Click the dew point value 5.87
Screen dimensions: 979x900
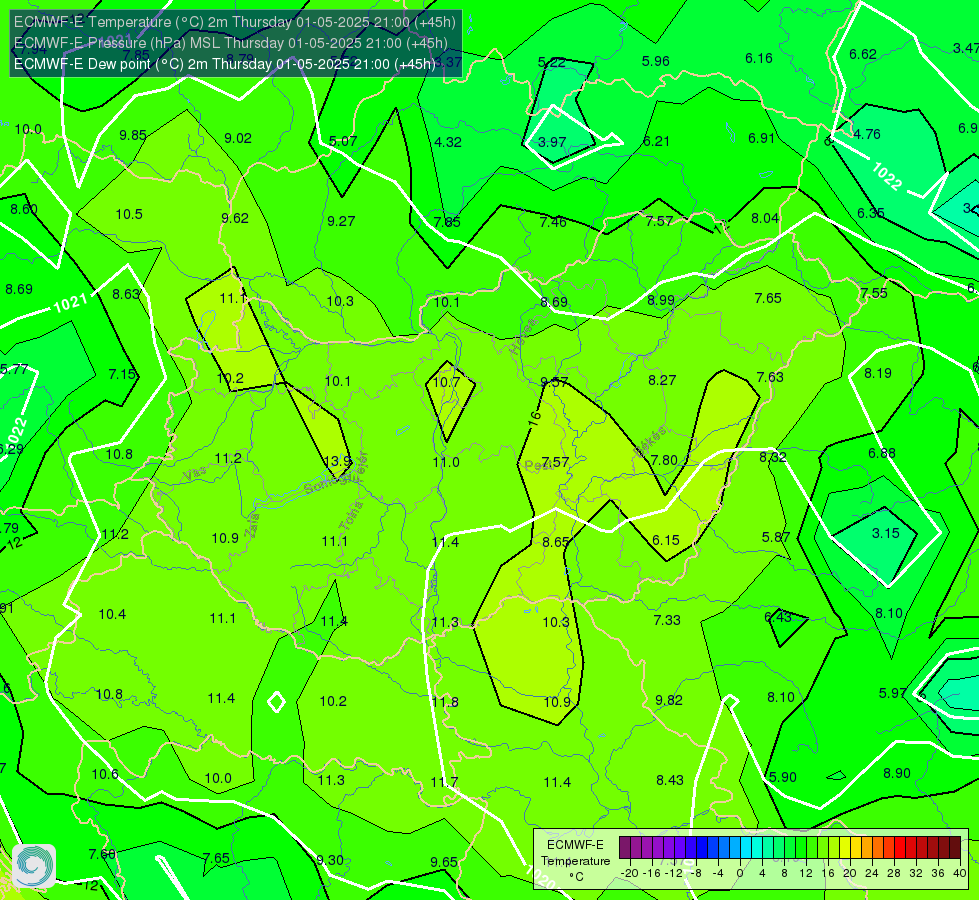coord(775,537)
